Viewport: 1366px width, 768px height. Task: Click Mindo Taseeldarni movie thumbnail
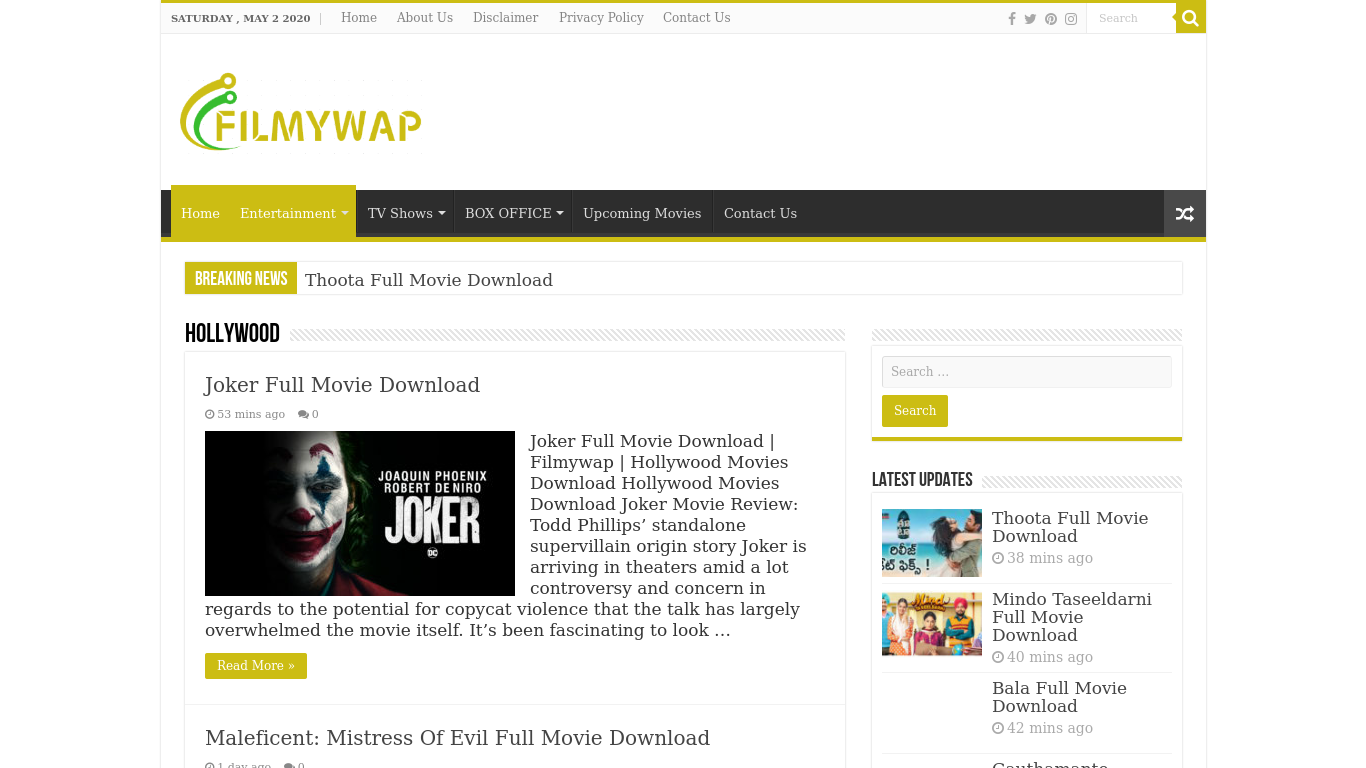click(x=932, y=624)
